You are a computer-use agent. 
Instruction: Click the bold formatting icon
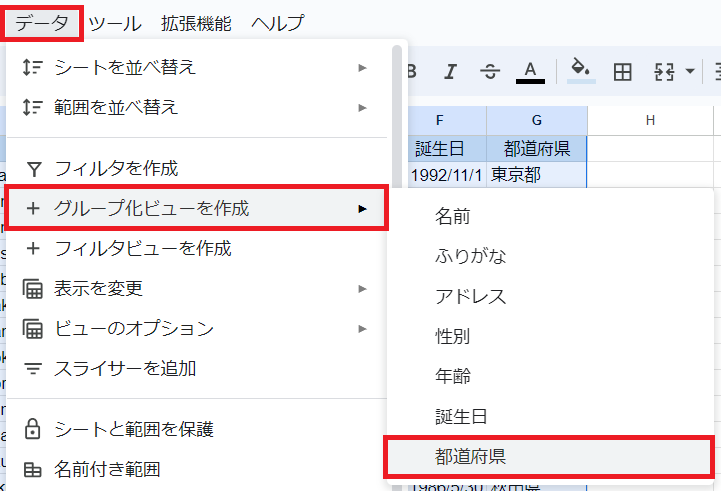click(x=411, y=72)
